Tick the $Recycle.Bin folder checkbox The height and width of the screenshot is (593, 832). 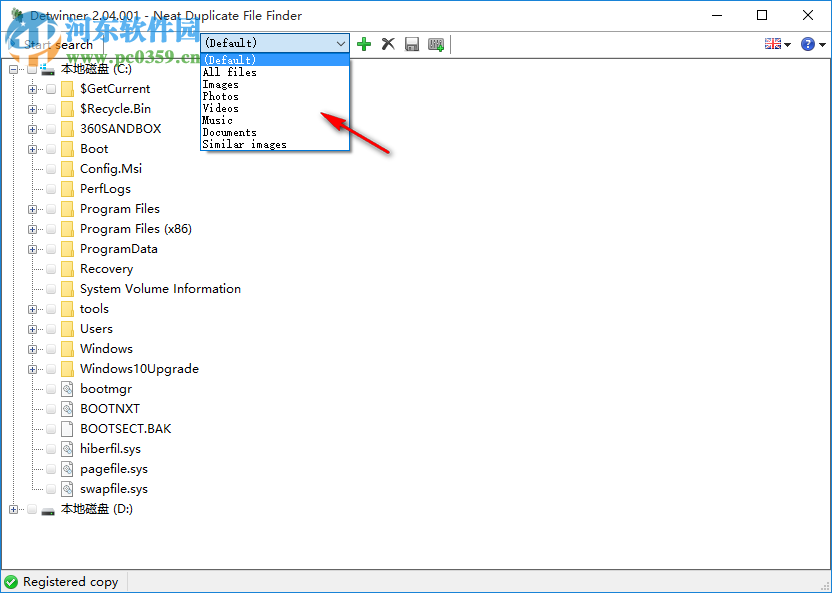(x=51, y=109)
